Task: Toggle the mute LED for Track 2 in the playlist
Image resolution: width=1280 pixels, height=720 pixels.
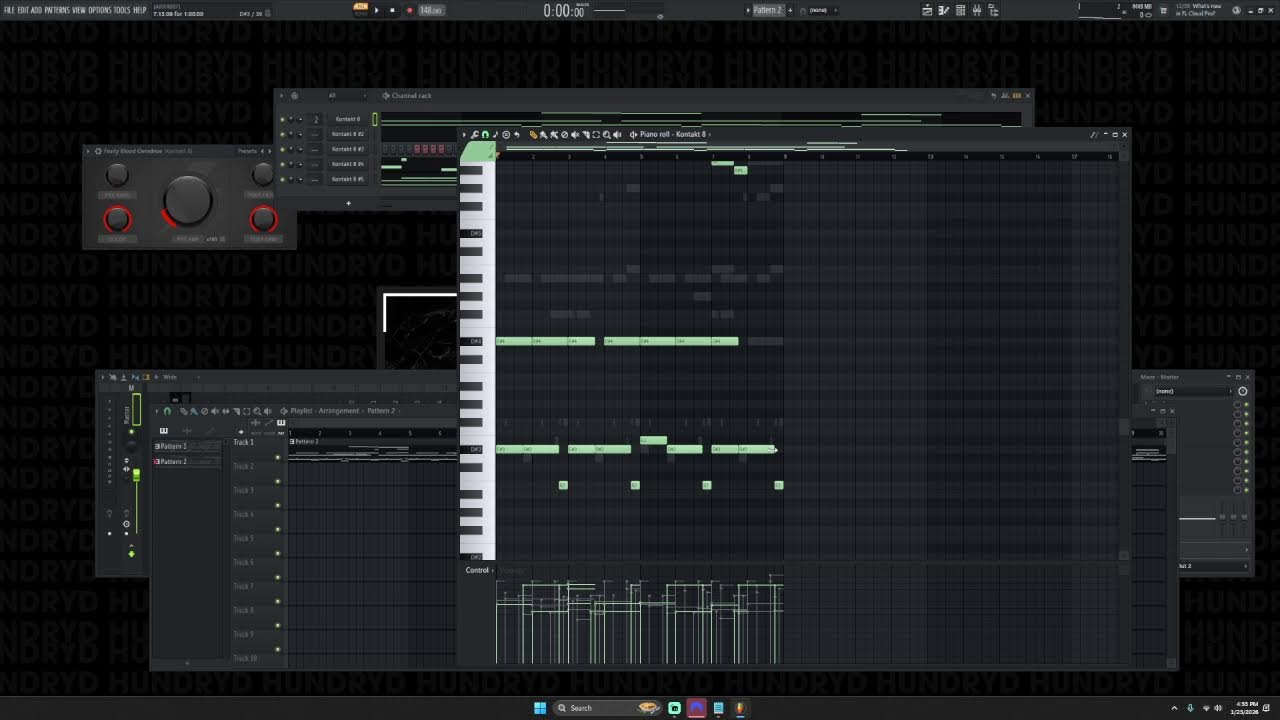Action: (x=278, y=482)
